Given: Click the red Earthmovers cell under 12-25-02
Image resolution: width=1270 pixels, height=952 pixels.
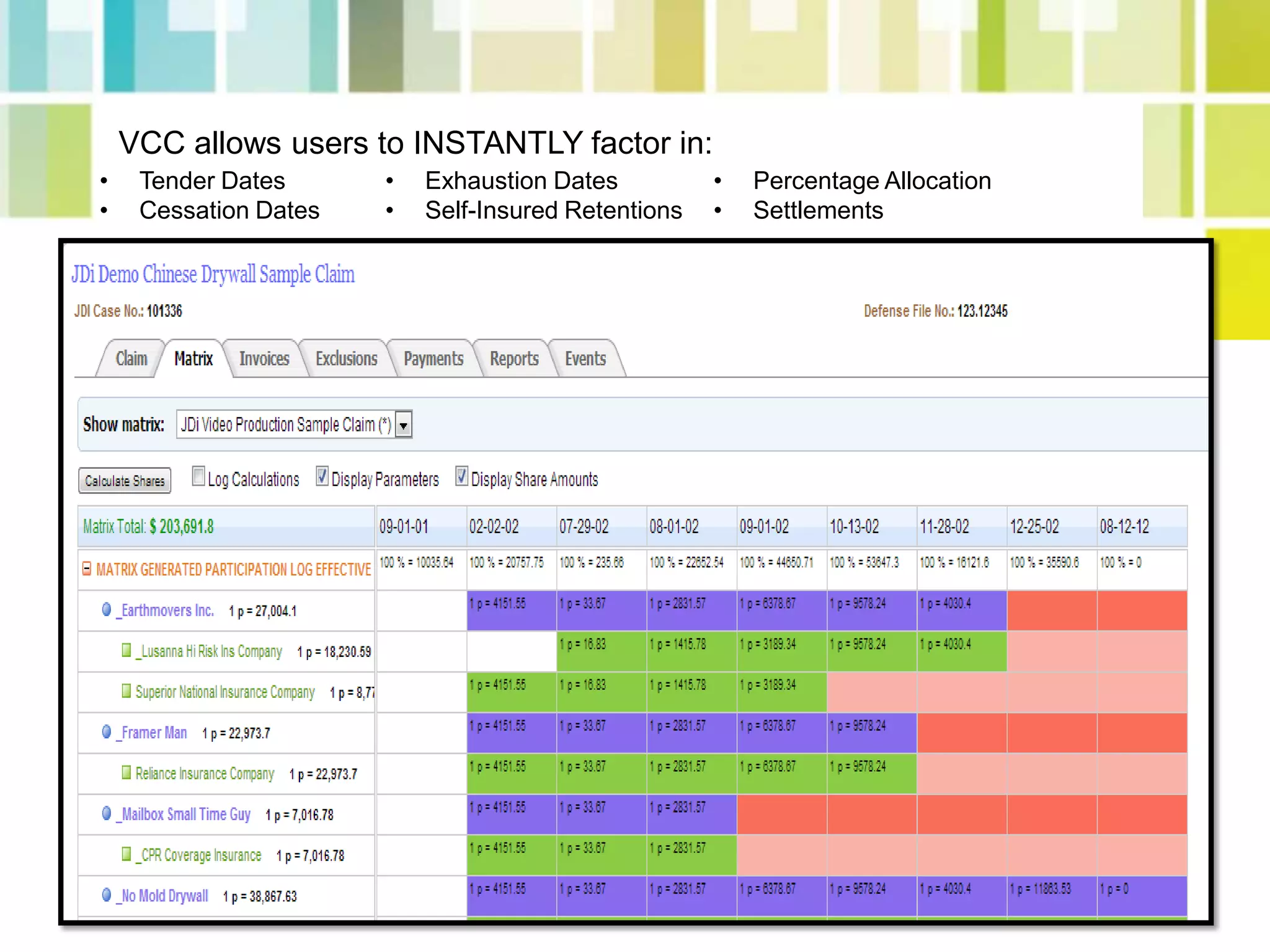Looking at the screenshot, I should 1052,610.
